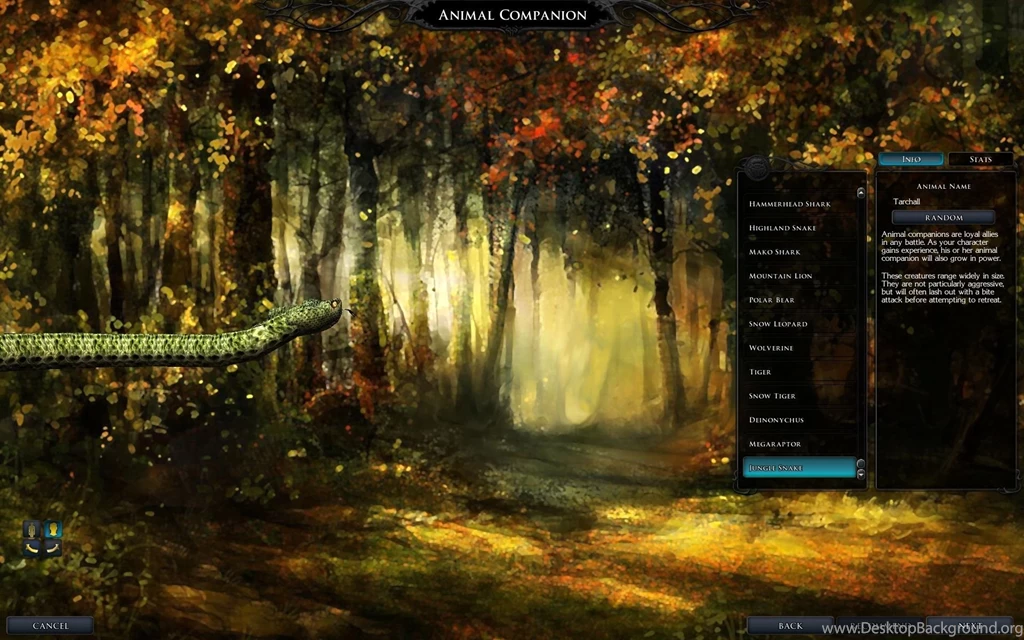Choose Polar Bear from the list
1024x640 pixels.
[772, 300]
